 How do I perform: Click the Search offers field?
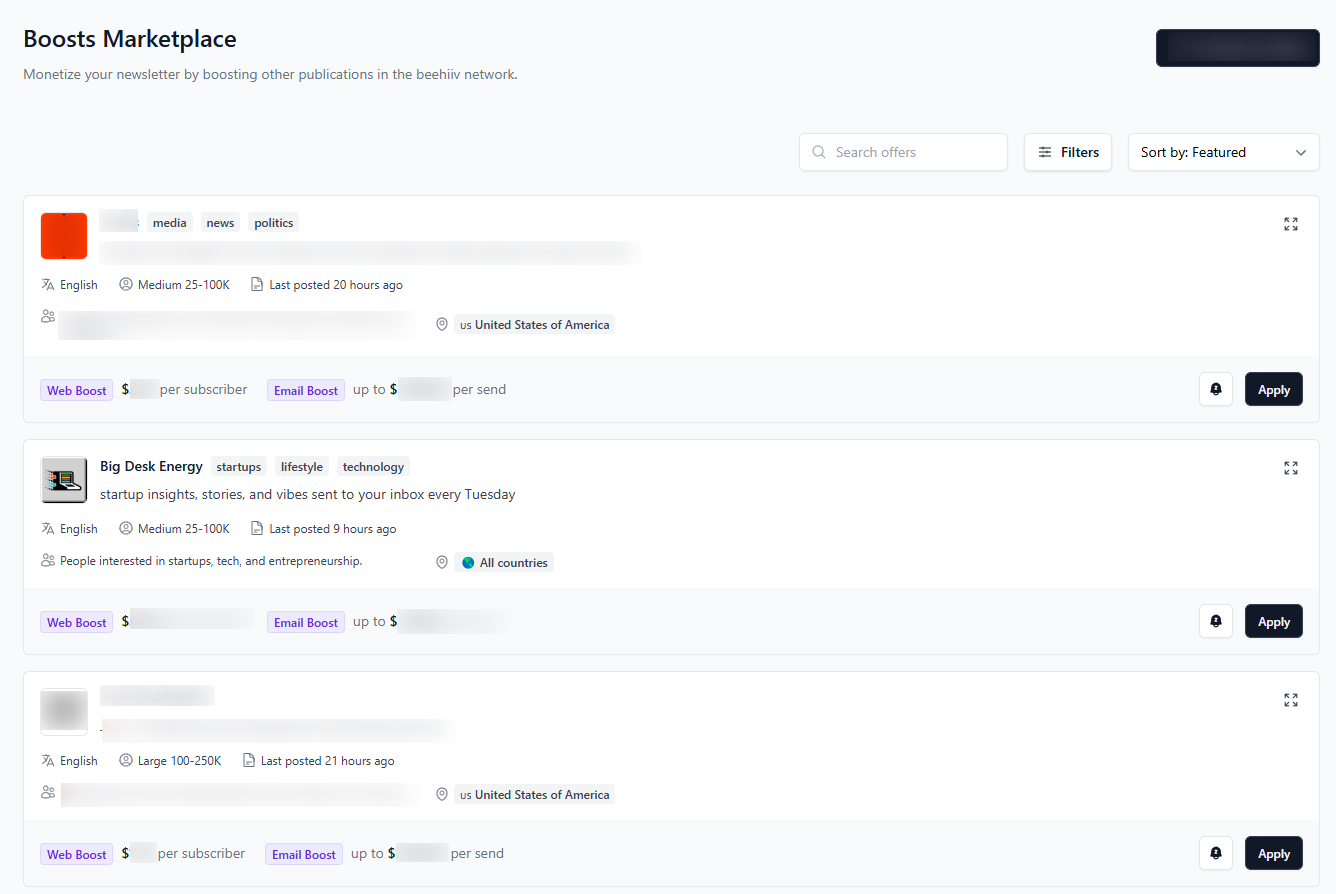coord(903,152)
